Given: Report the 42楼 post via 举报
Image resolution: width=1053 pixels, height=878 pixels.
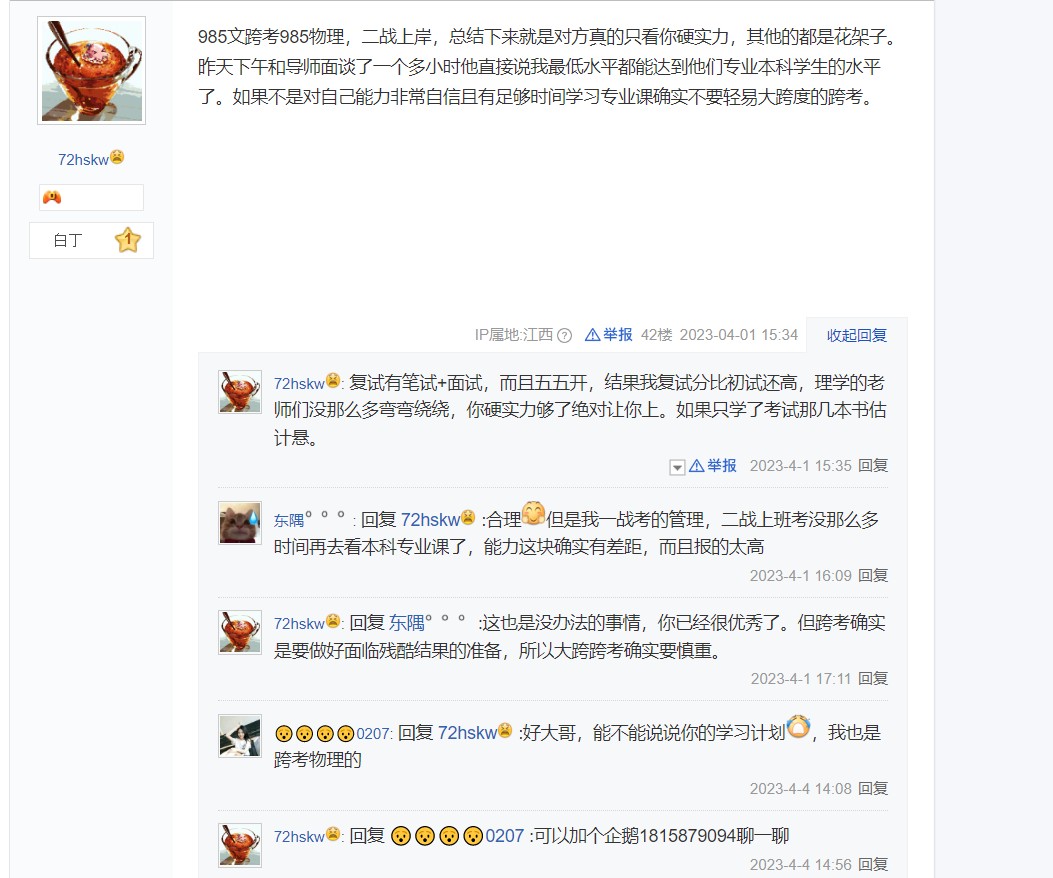Looking at the screenshot, I should coord(609,335).
